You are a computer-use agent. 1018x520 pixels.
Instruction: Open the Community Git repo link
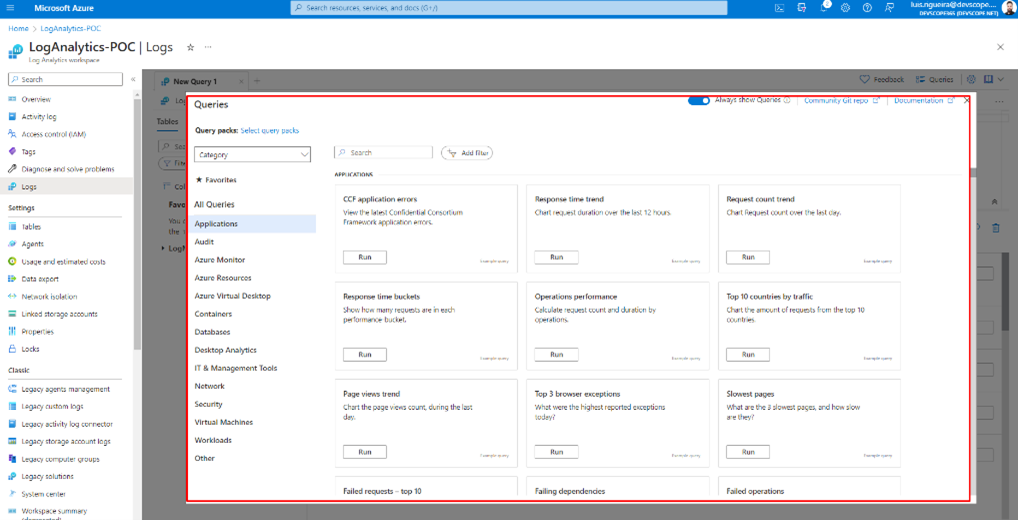coord(837,100)
